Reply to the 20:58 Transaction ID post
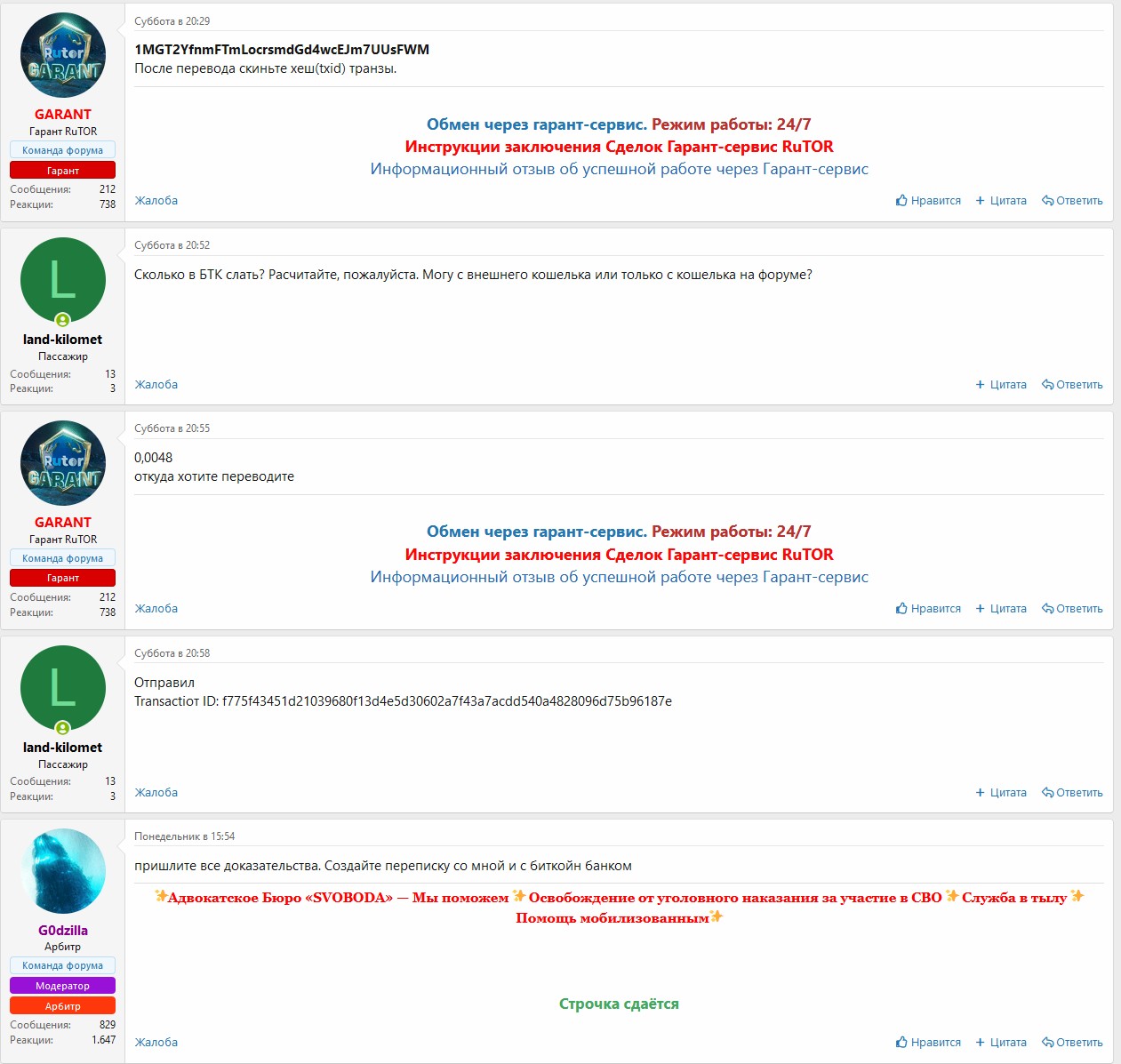 coord(1072,793)
